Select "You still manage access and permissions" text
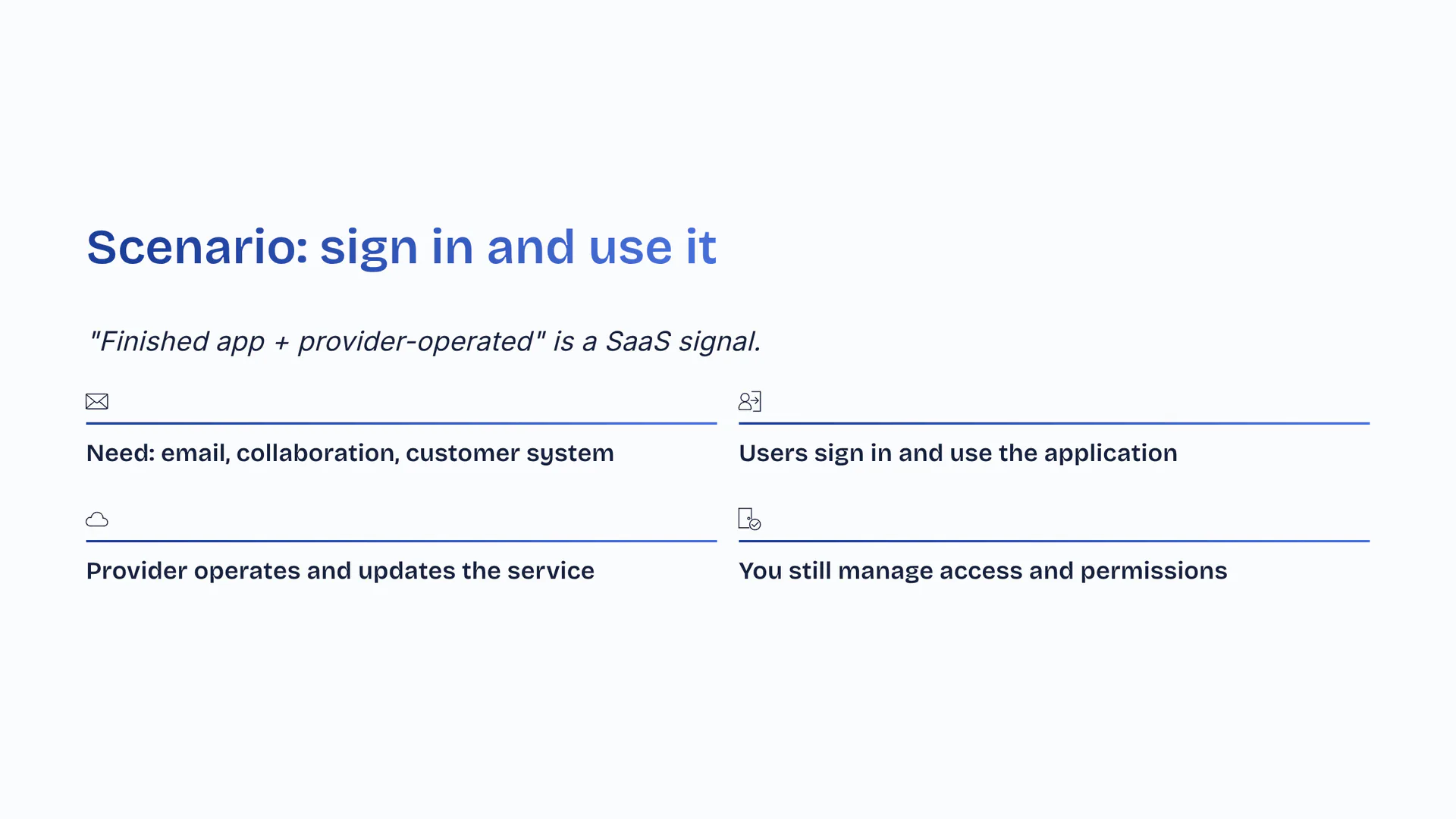Image resolution: width=1456 pixels, height=819 pixels. (x=982, y=571)
